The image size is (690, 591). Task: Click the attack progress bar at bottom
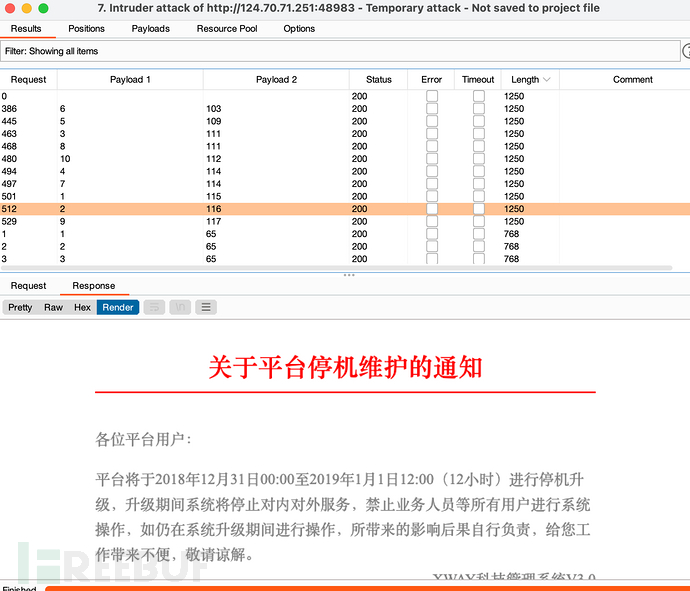(367, 588)
